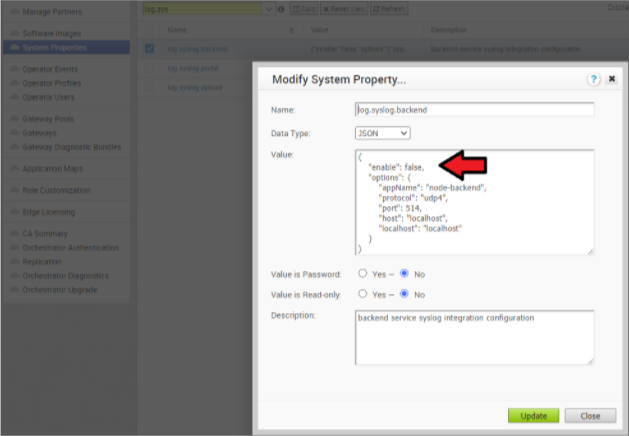Image resolution: width=629 pixels, height=436 pixels.
Task: Close the Modify System Property dialog
Action: pos(611,79)
